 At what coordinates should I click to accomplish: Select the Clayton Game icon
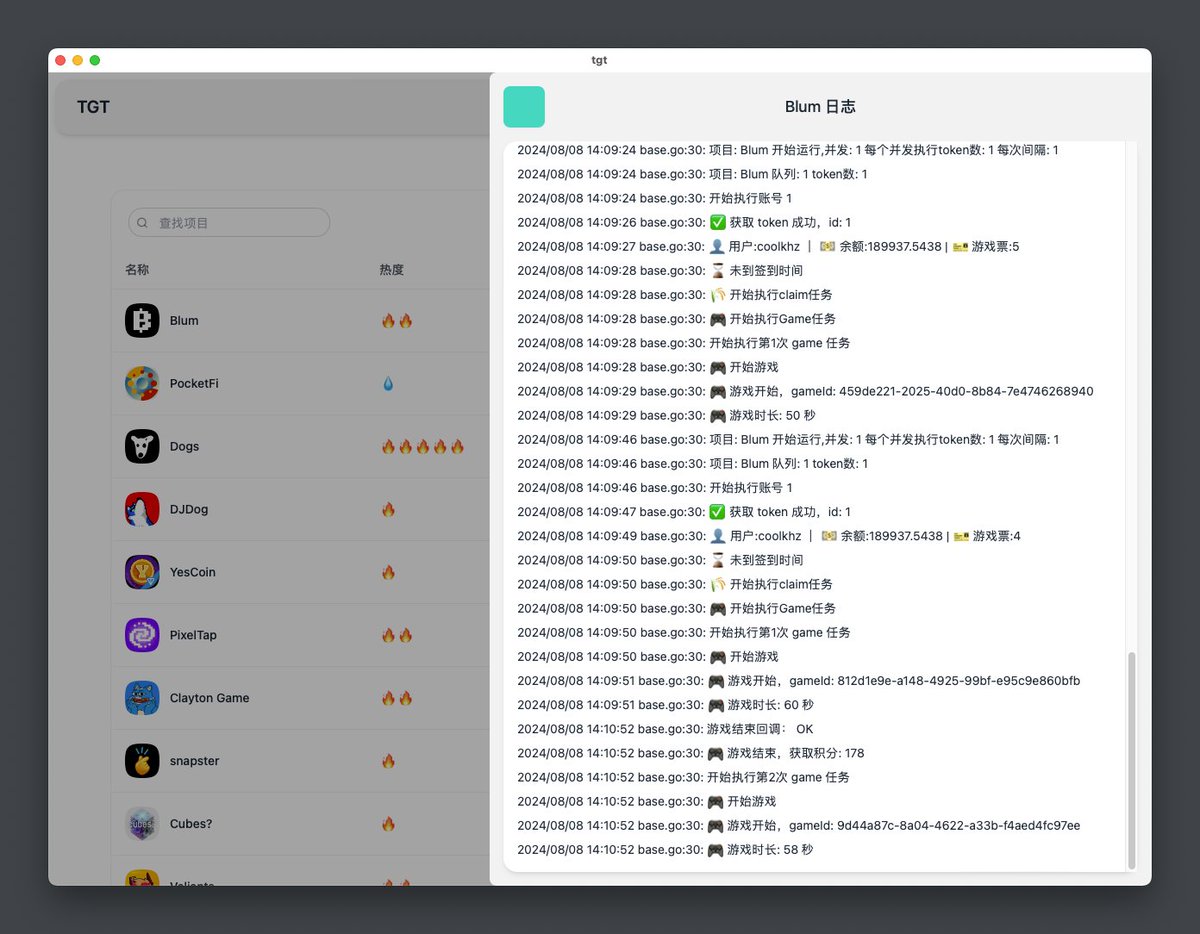pyautogui.click(x=141, y=698)
